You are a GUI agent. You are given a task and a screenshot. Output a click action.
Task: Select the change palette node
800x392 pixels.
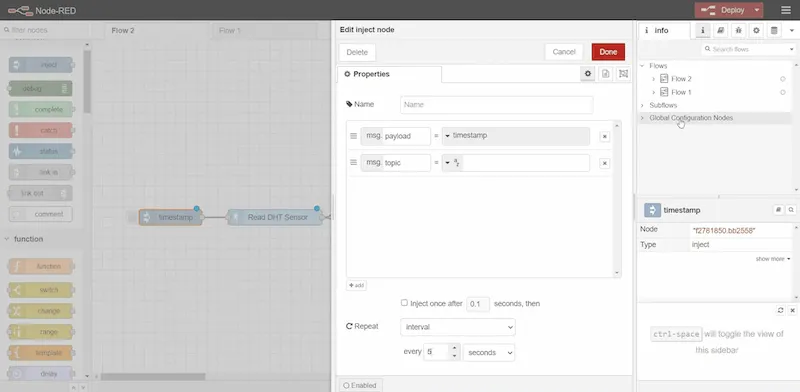41,311
